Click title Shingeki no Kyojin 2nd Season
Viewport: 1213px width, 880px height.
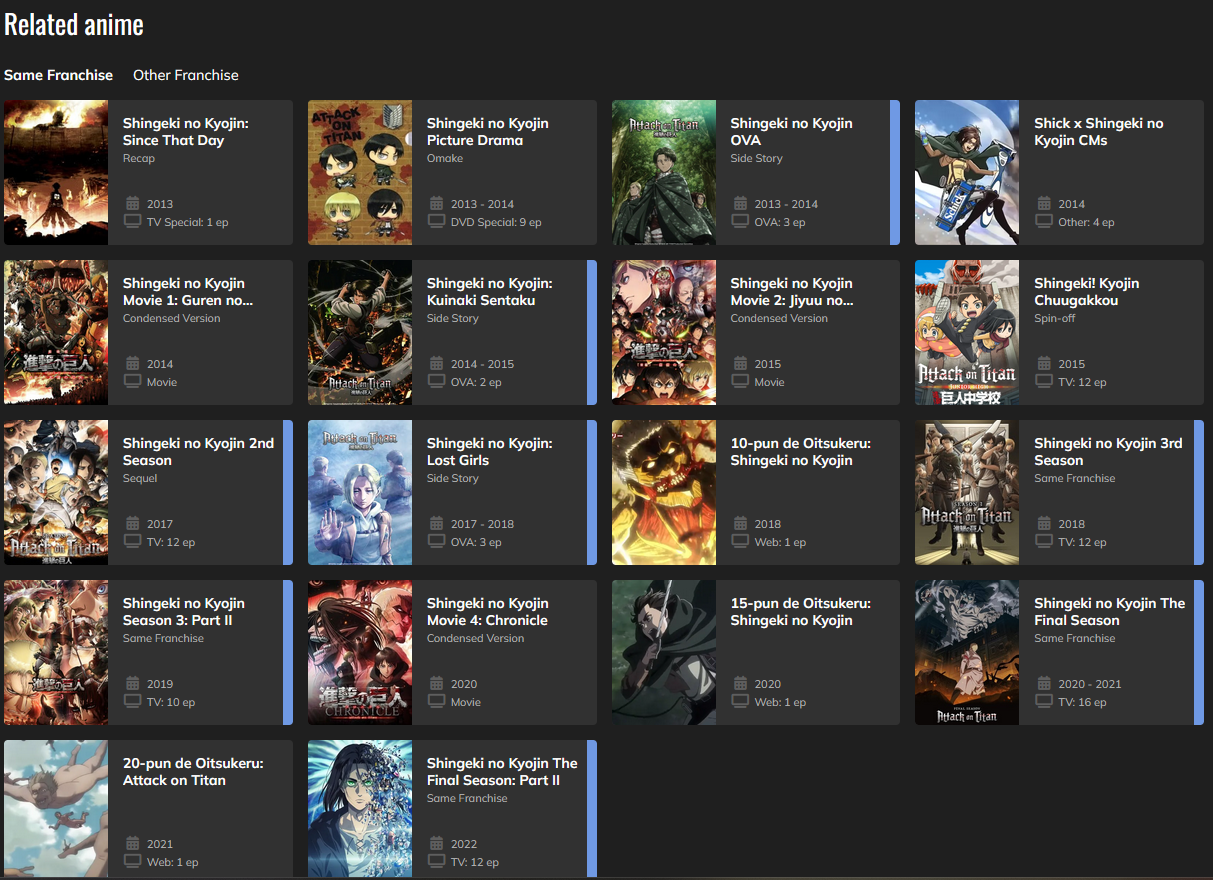click(198, 452)
